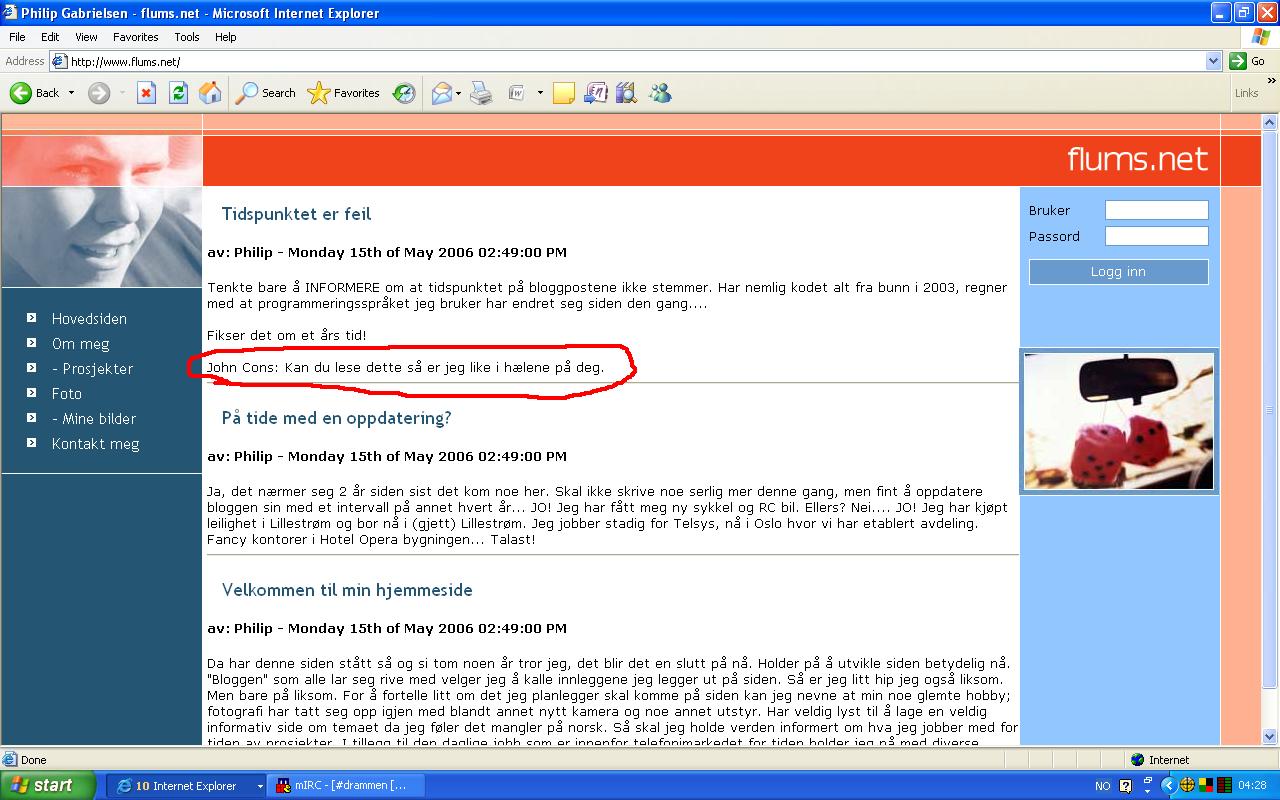Screen dimensions: 1280x800
Task: Open the Search pane with magnifier icon
Action: 266,93
